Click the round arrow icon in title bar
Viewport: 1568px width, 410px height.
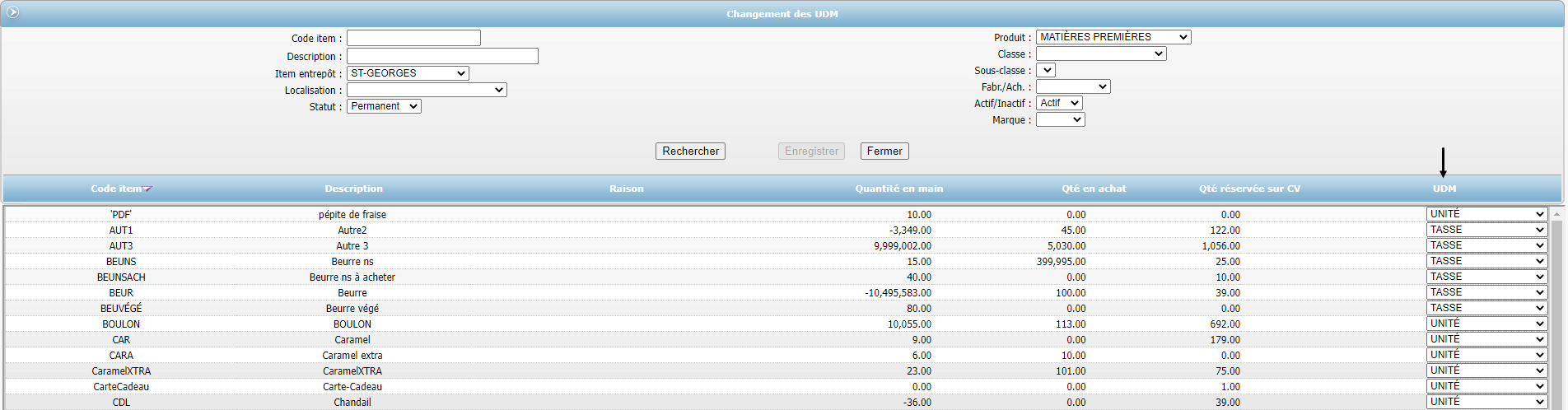click(x=13, y=12)
